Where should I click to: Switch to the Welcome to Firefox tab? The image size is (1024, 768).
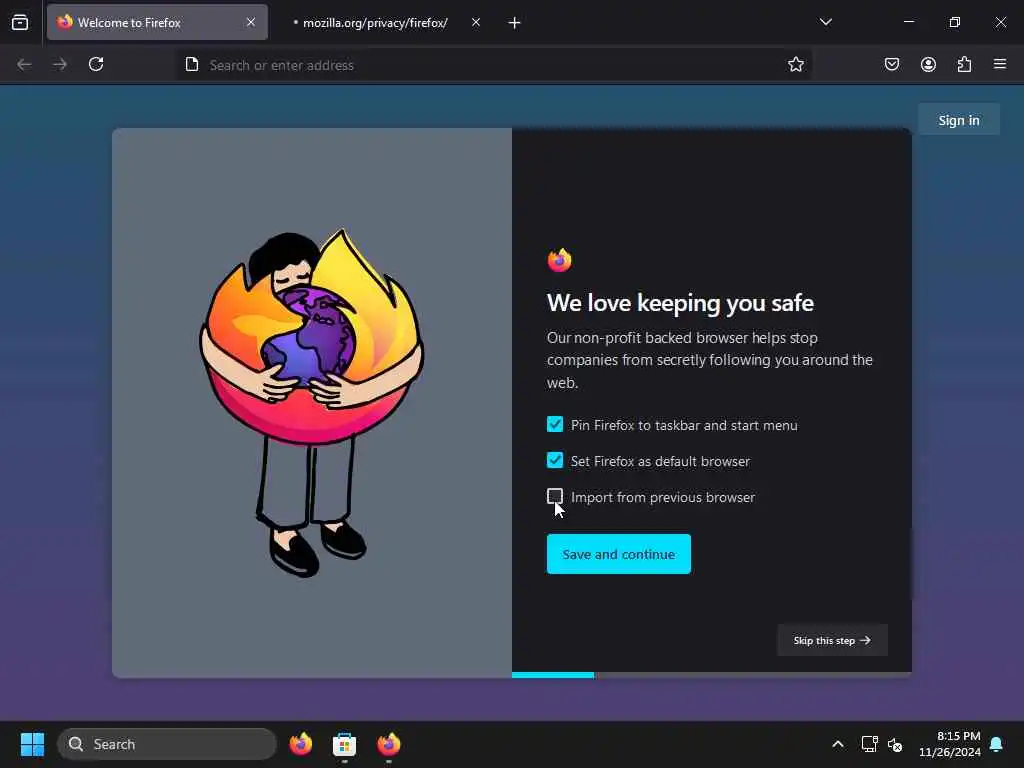(157, 22)
